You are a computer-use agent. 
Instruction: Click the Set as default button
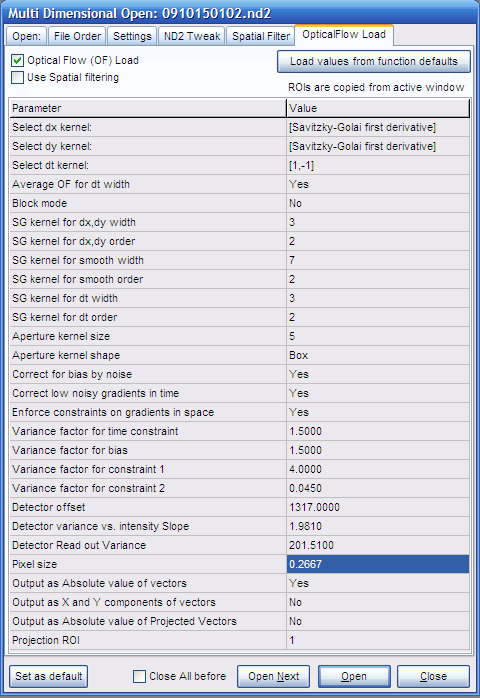tap(49, 677)
